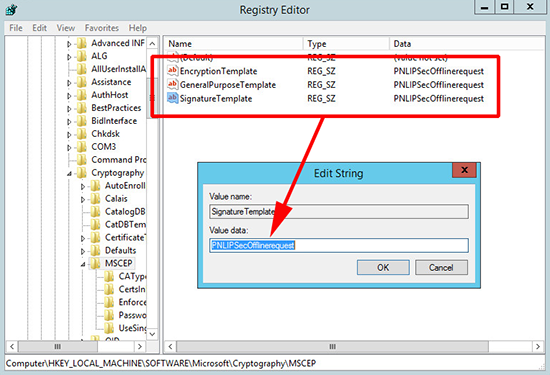
Task: Select the EncryptionTemplate value name
Action: tap(218, 71)
